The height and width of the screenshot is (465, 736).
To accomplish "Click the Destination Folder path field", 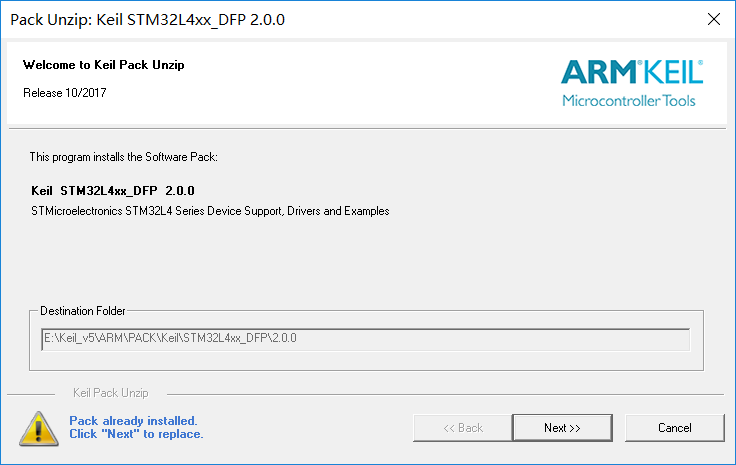I will [365, 339].
